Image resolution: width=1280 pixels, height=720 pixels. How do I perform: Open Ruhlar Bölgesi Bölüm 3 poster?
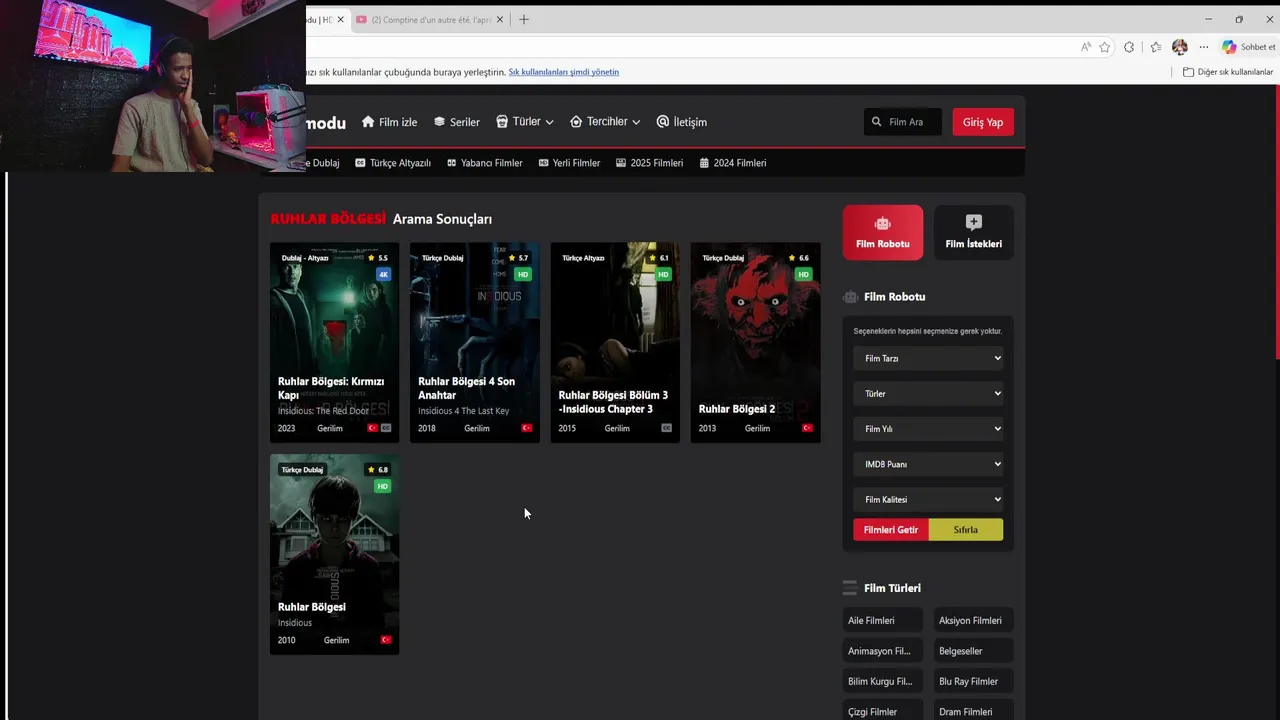(615, 342)
